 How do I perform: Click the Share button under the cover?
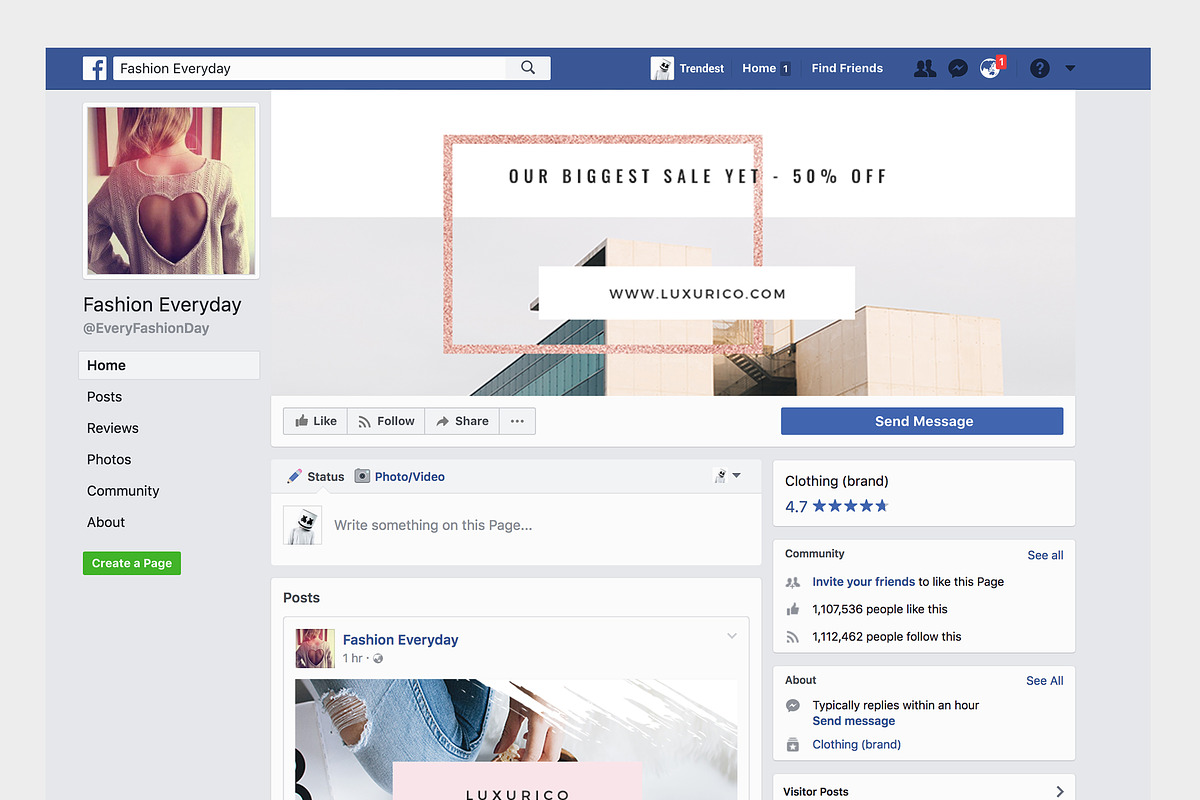(x=462, y=421)
